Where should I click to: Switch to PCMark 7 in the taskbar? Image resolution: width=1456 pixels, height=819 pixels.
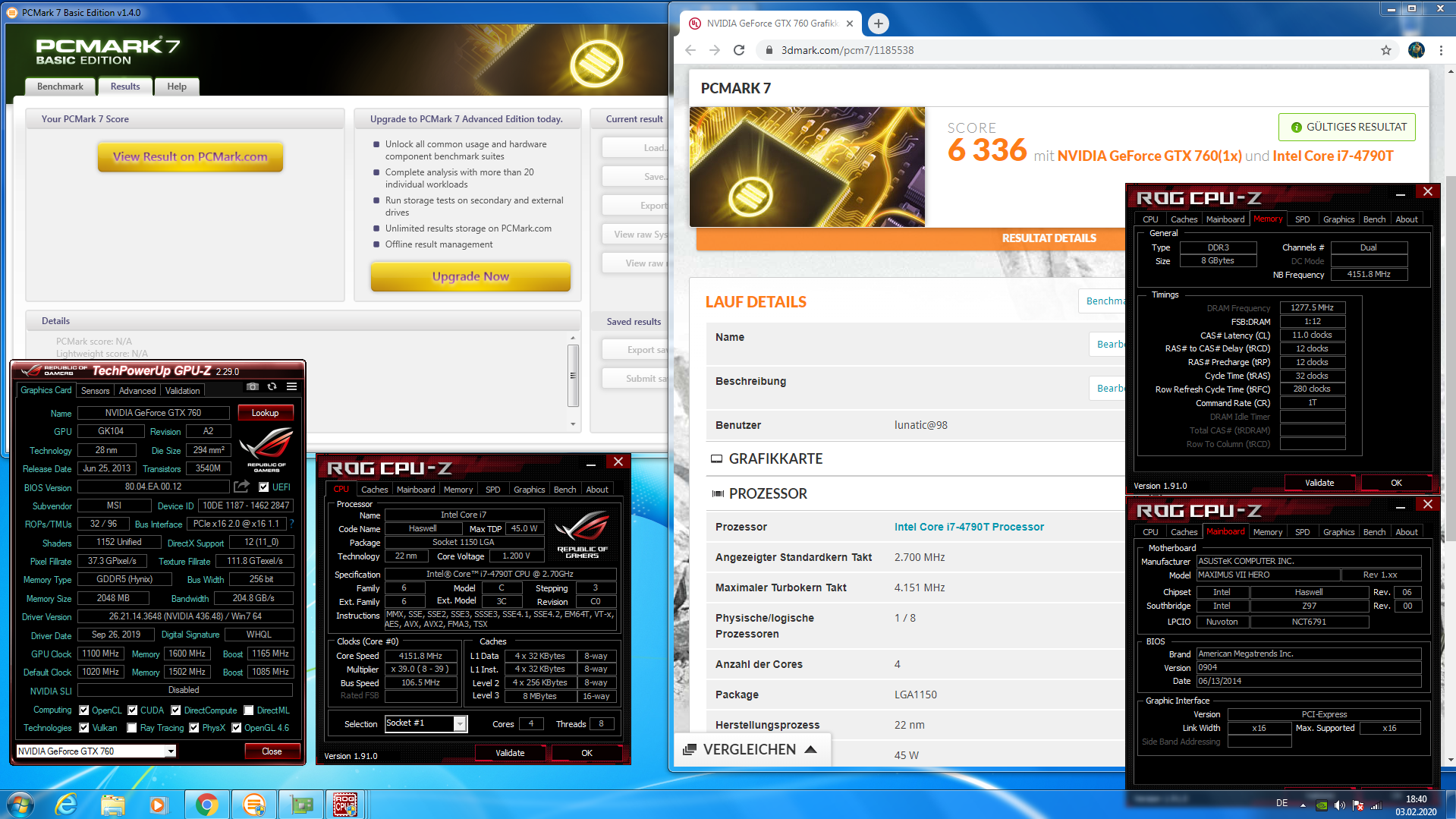254,805
